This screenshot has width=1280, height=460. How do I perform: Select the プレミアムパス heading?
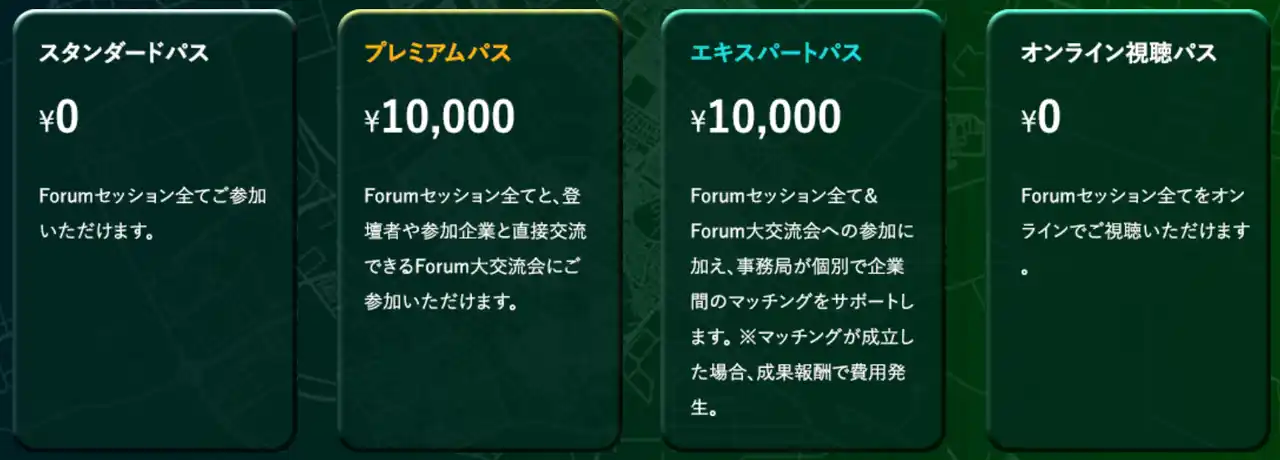(438, 54)
